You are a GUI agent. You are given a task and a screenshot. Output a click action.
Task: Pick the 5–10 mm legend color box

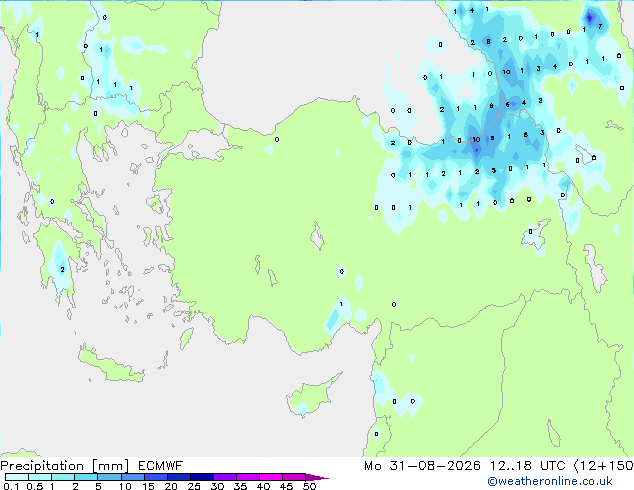[109, 477]
